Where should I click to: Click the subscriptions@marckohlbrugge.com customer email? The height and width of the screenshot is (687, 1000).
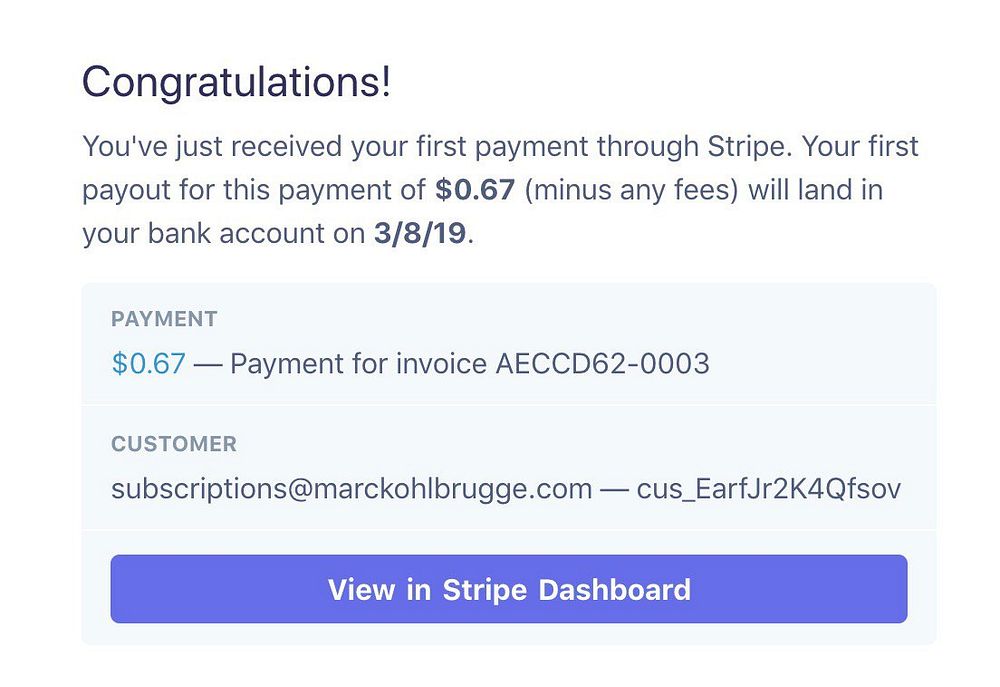(351, 489)
